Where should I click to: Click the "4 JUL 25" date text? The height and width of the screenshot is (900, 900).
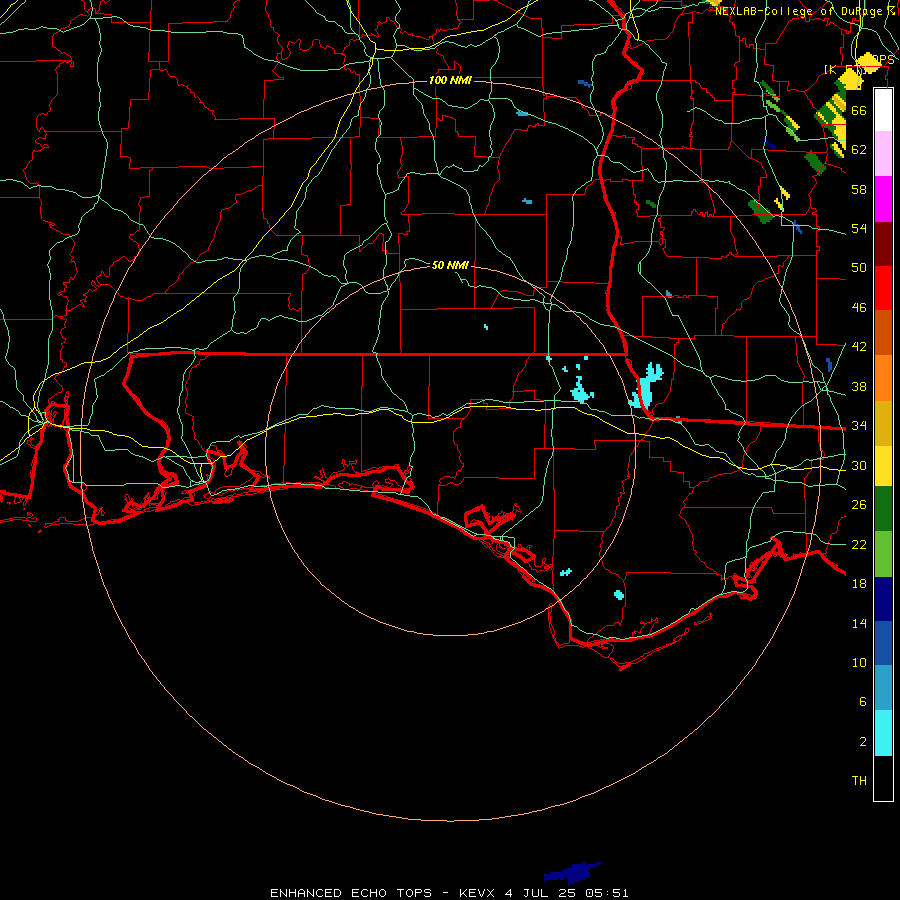click(542, 893)
